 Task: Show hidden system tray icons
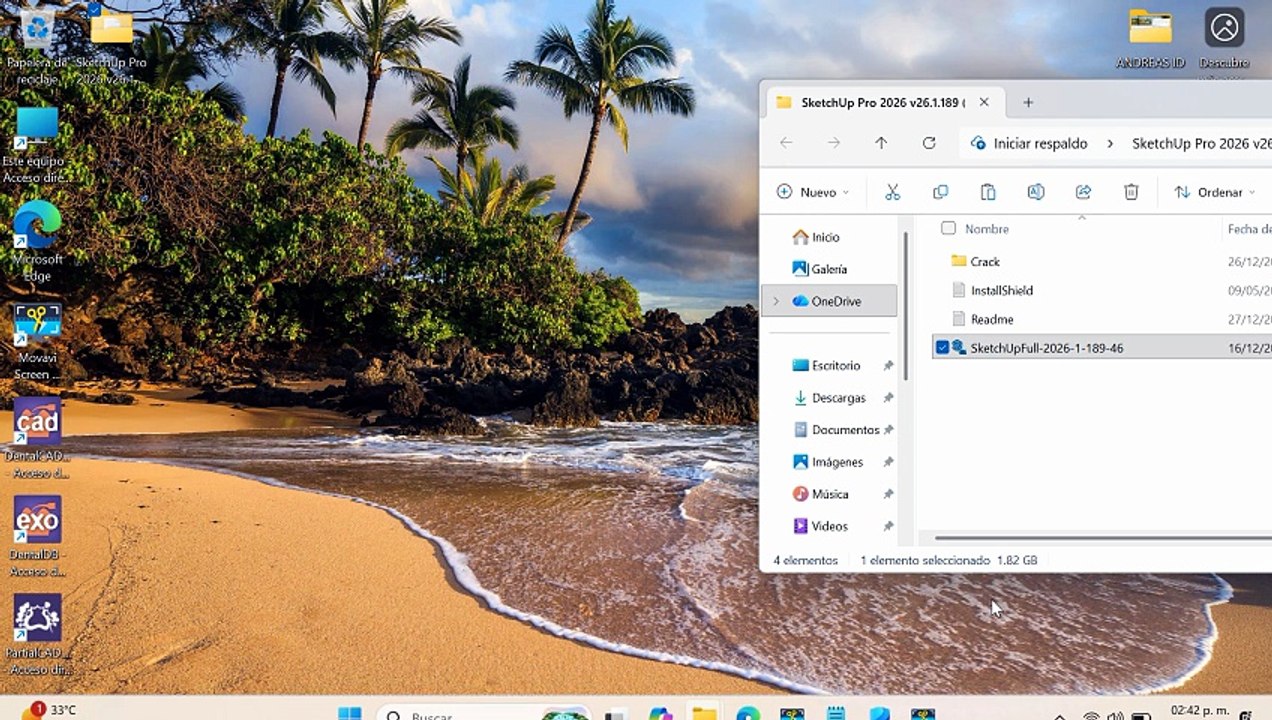coord(1060,715)
